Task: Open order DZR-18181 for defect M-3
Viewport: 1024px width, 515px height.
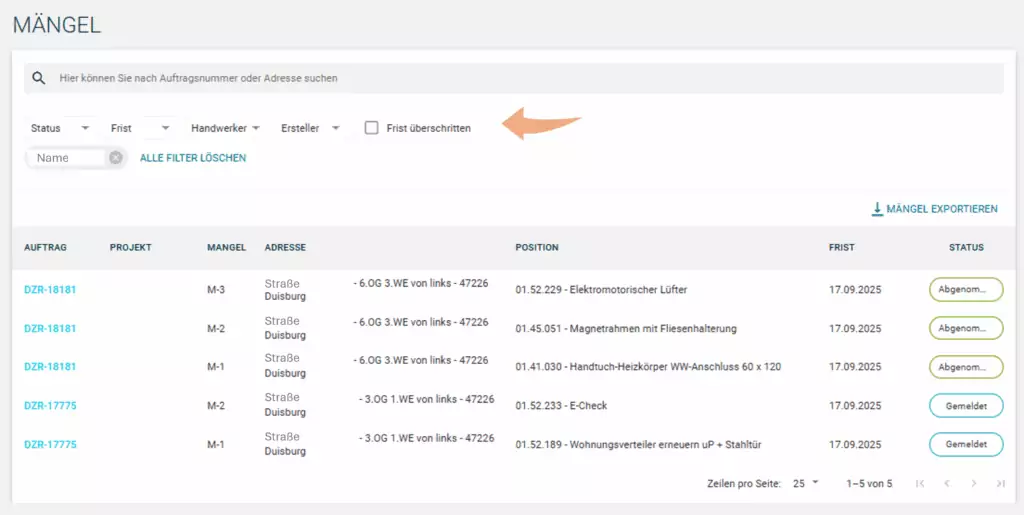Action: [x=50, y=290]
